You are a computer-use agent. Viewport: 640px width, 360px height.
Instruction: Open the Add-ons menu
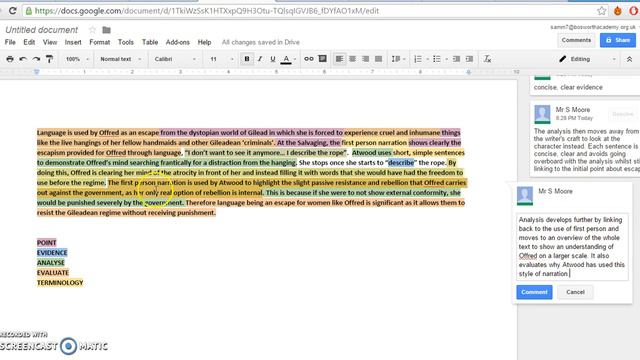click(x=178, y=42)
